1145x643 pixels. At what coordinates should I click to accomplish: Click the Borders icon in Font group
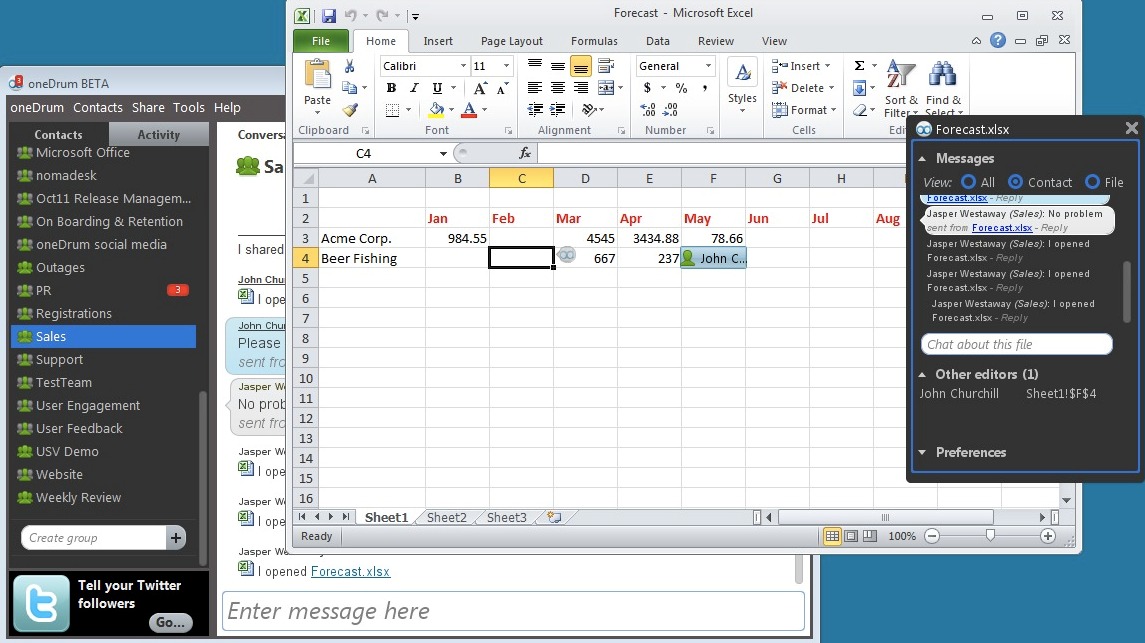(x=393, y=110)
